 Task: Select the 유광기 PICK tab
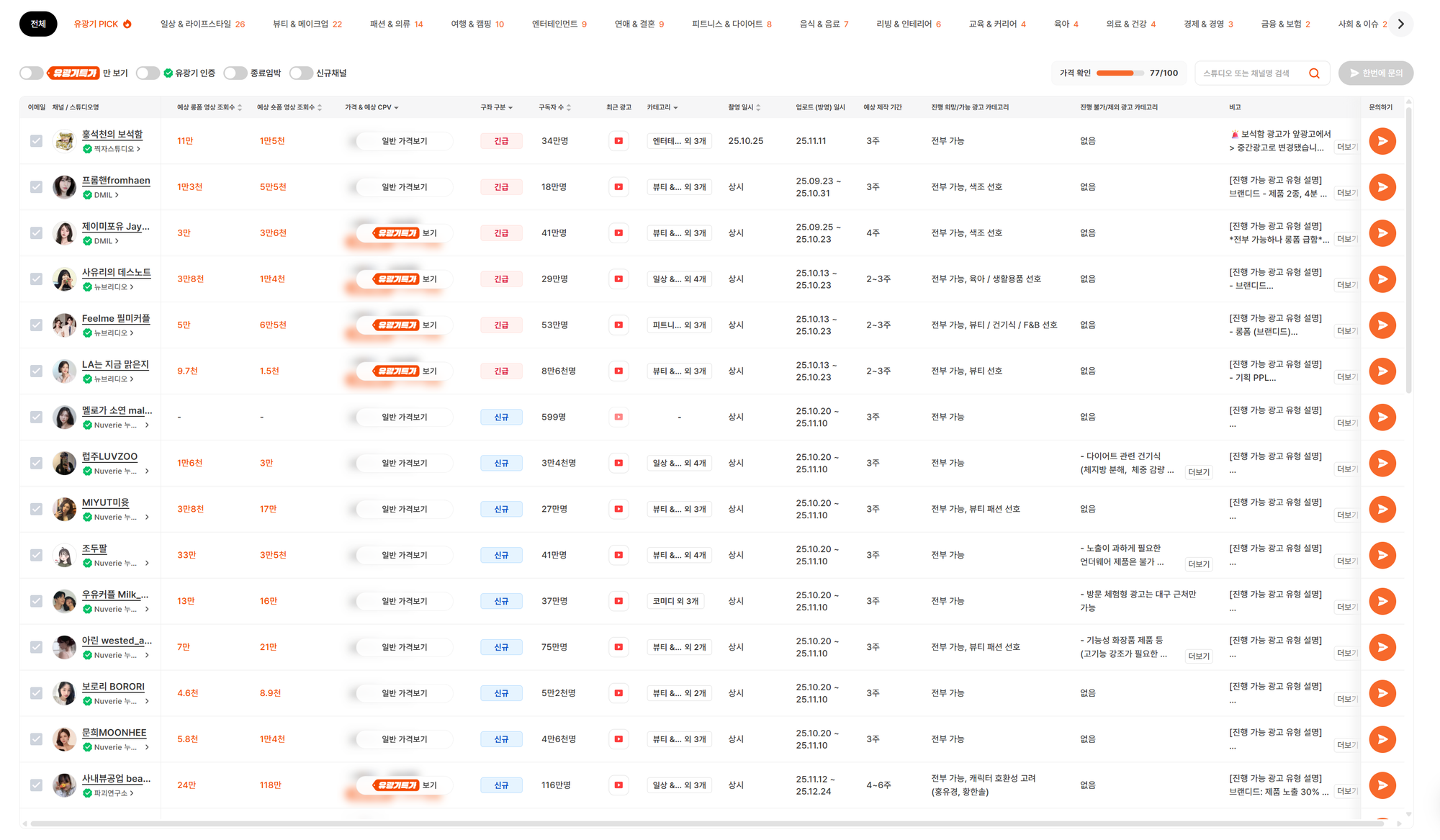(102, 24)
